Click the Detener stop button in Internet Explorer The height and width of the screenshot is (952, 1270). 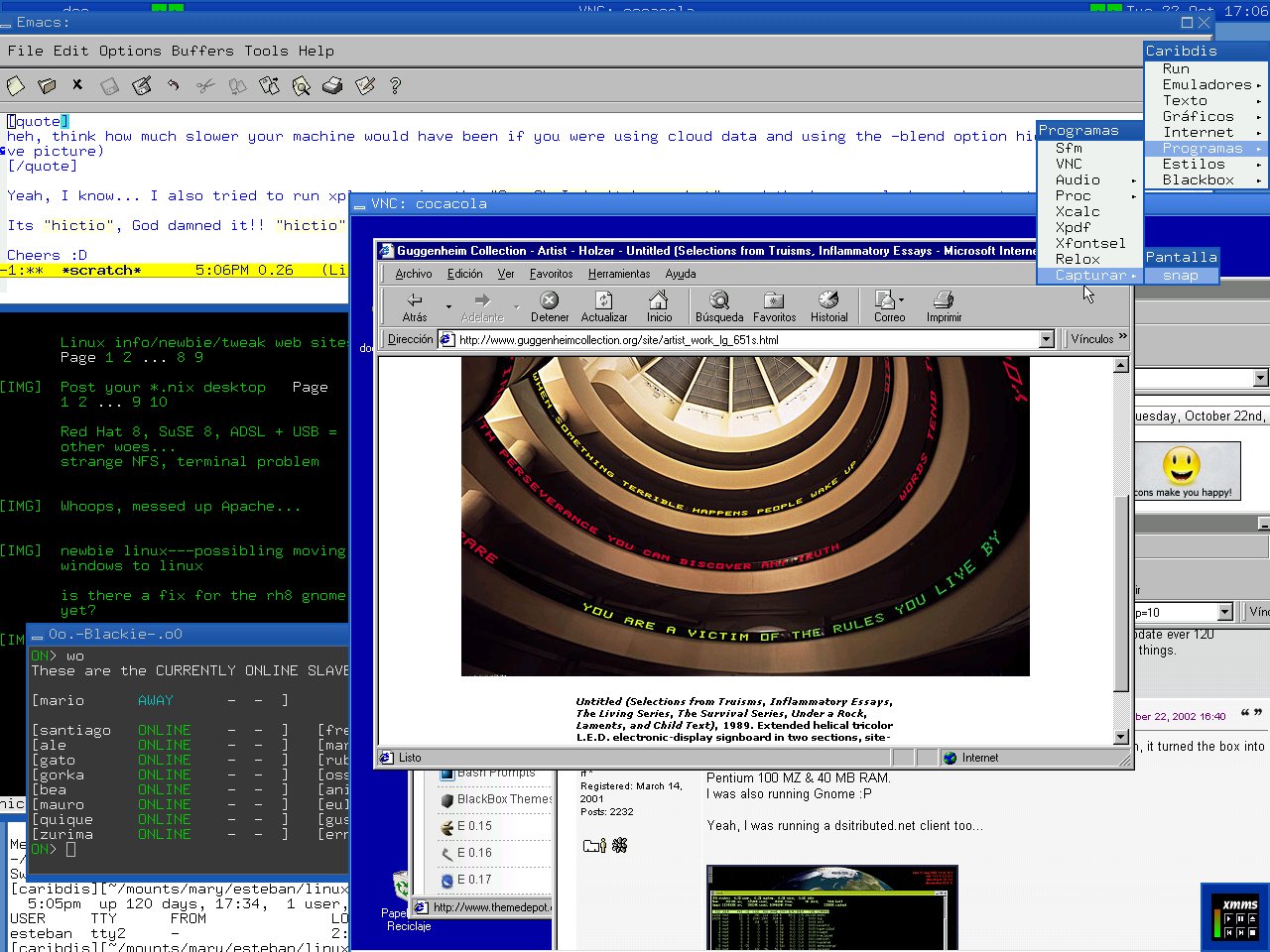(x=550, y=306)
